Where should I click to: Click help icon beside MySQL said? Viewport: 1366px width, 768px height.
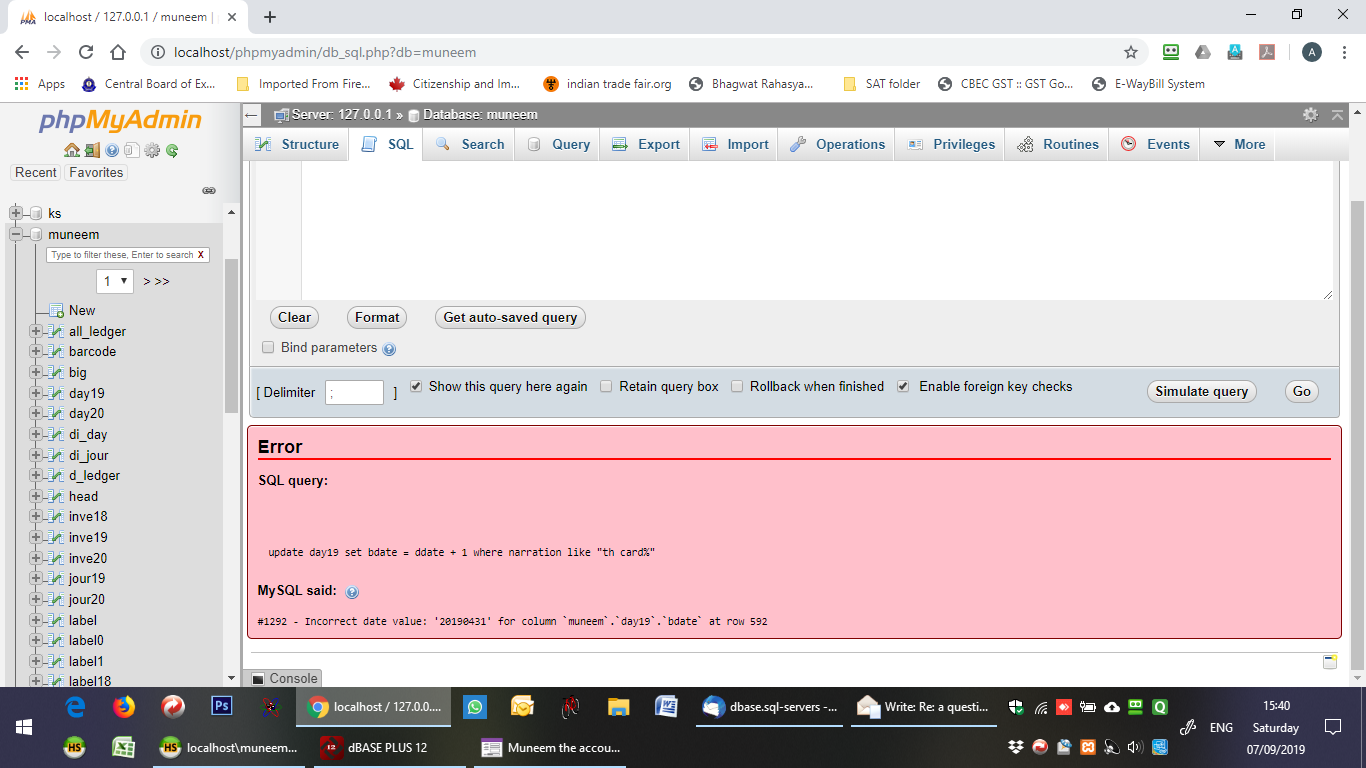(352, 592)
